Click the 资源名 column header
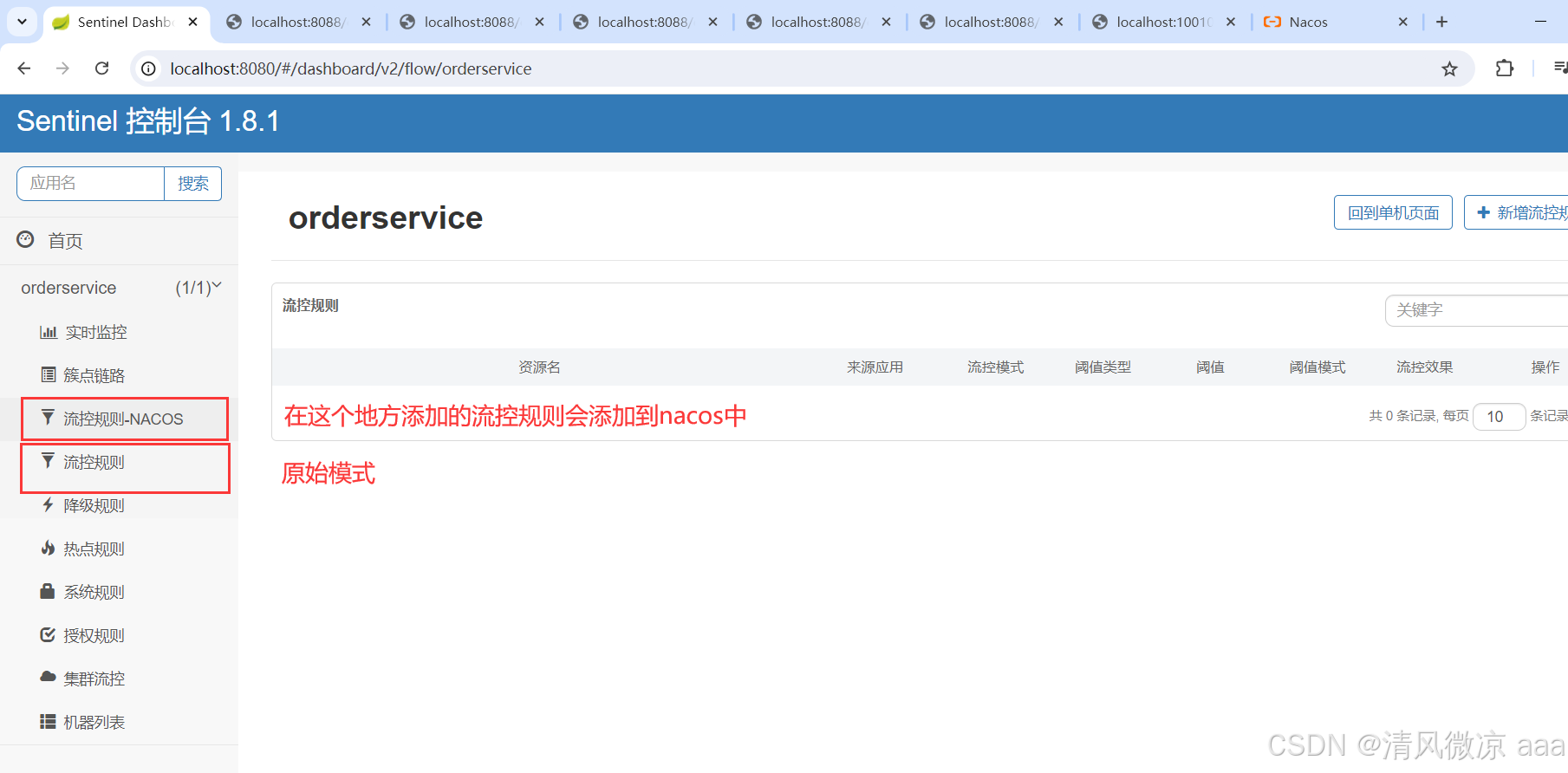The height and width of the screenshot is (773, 1568). (x=539, y=367)
